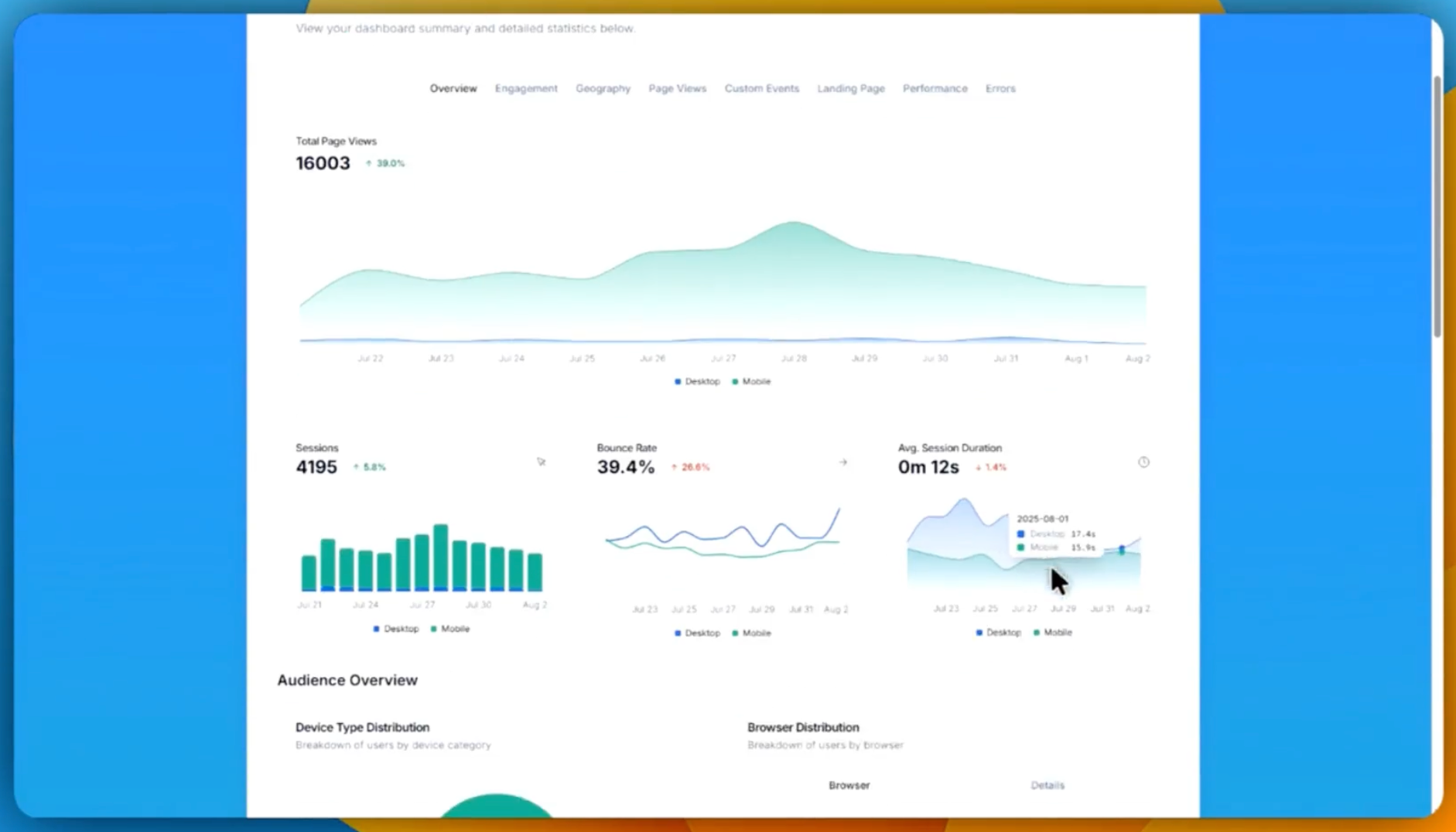Hide Mobile series under Avg. Session Duration chart
Image resolution: width=1456 pixels, height=832 pixels.
click(x=1052, y=633)
